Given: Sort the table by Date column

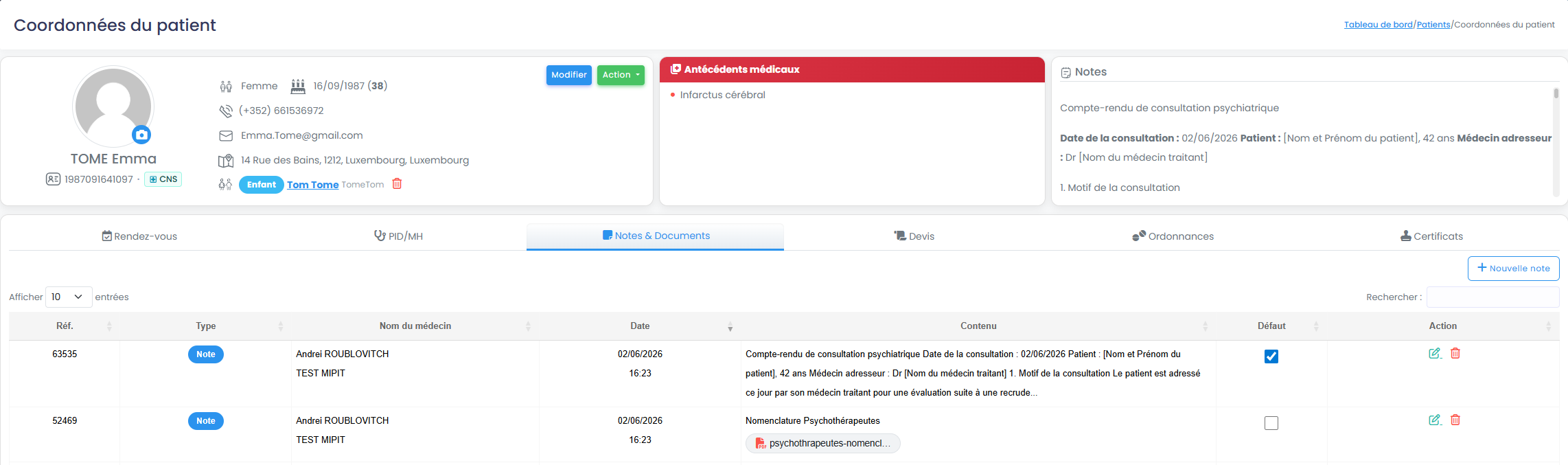Looking at the screenshot, I should [x=640, y=326].
